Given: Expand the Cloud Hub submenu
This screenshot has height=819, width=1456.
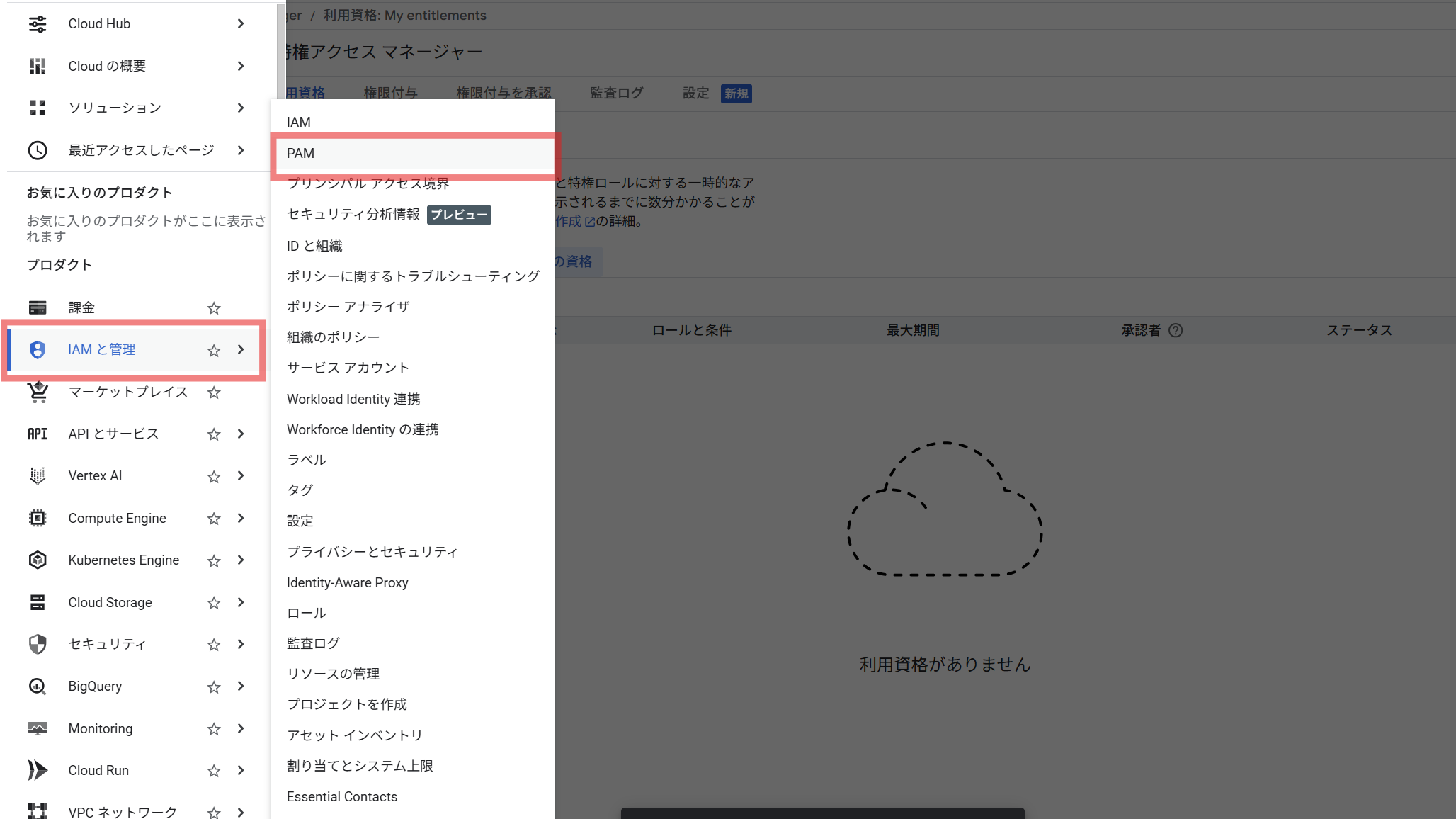Looking at the screenshot, I should pyautogui.click(x=241, y=23).
